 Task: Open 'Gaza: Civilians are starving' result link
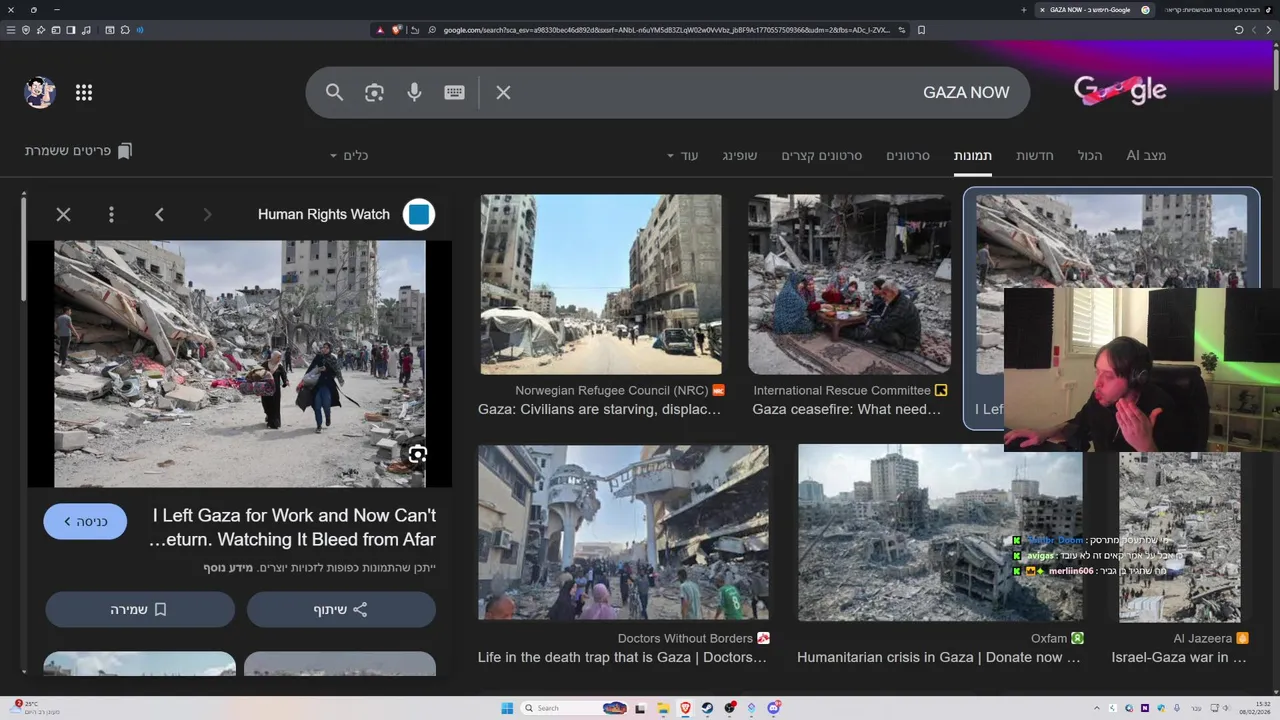coord(599,409)
